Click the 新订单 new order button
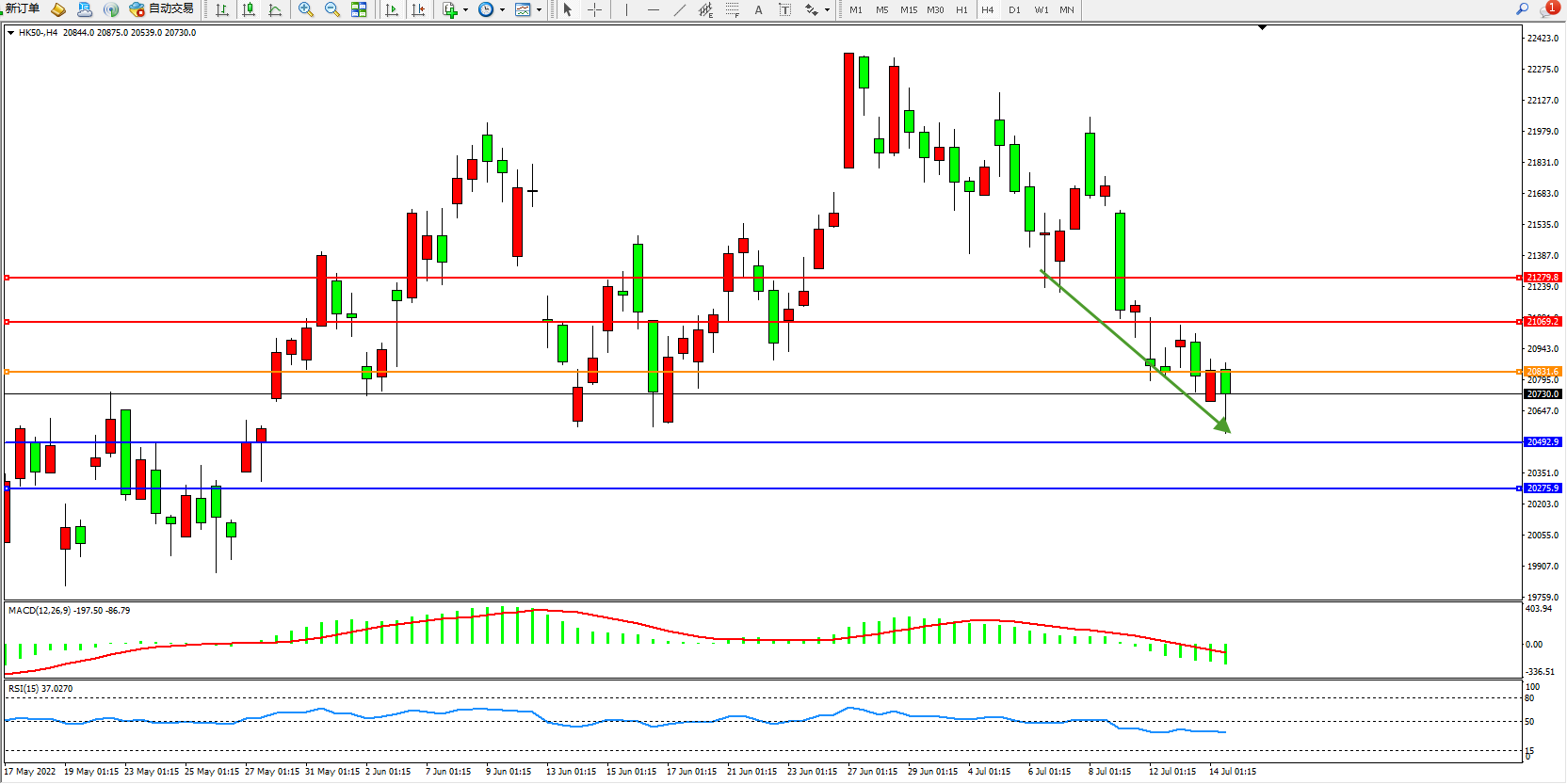The image size is (1567, 784). pyautogui.click(x=22, y=8)
